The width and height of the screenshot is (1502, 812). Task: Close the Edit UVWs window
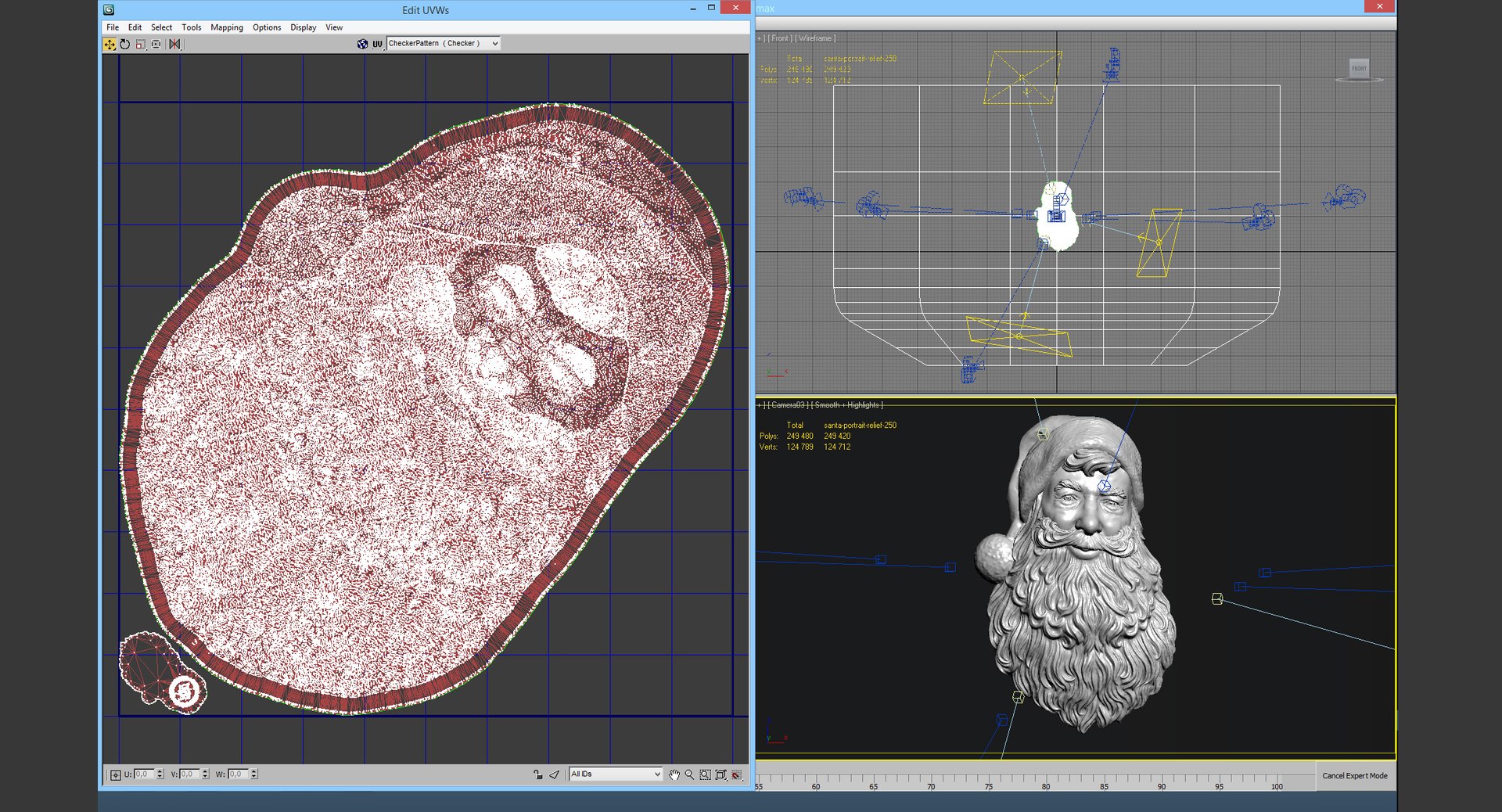point(735,8)
